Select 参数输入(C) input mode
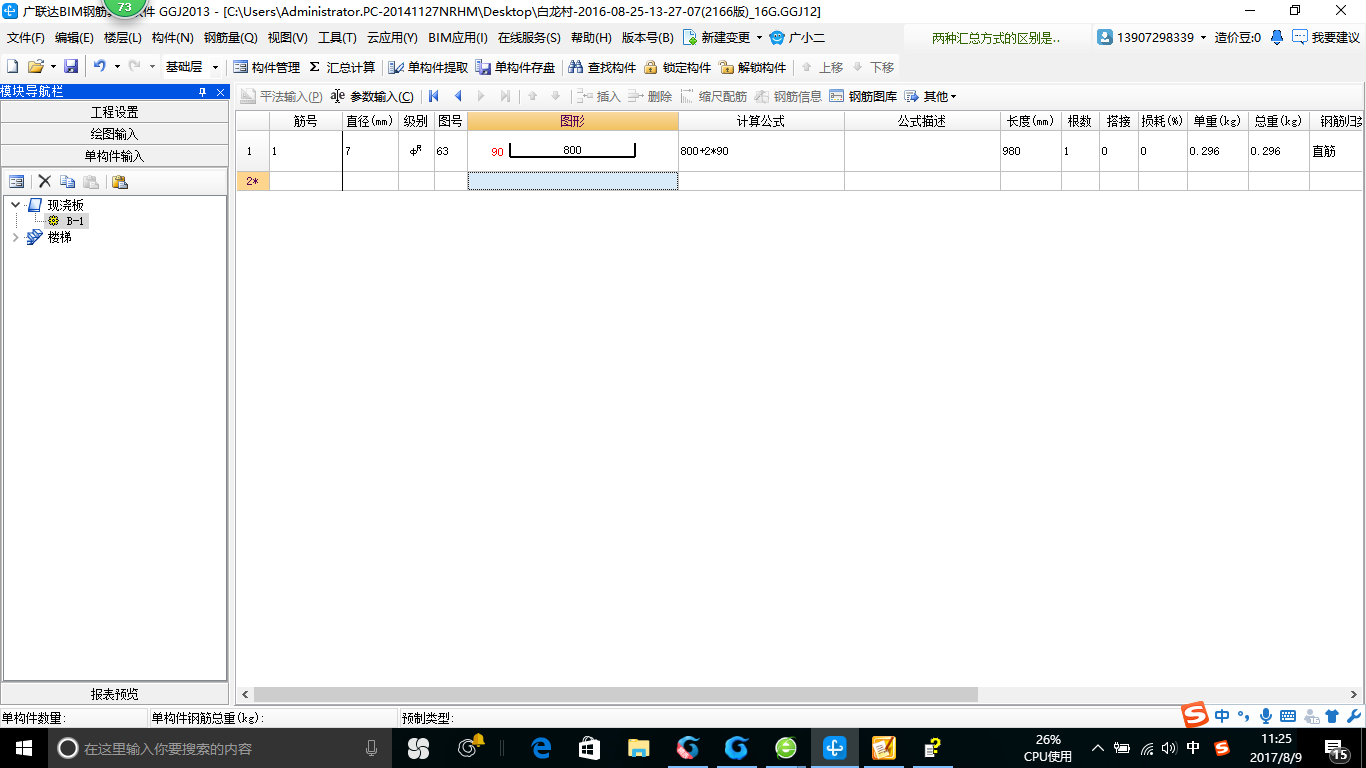Image resolution: width=1366 pixels, height=768 pixels. tap(371, 97)
